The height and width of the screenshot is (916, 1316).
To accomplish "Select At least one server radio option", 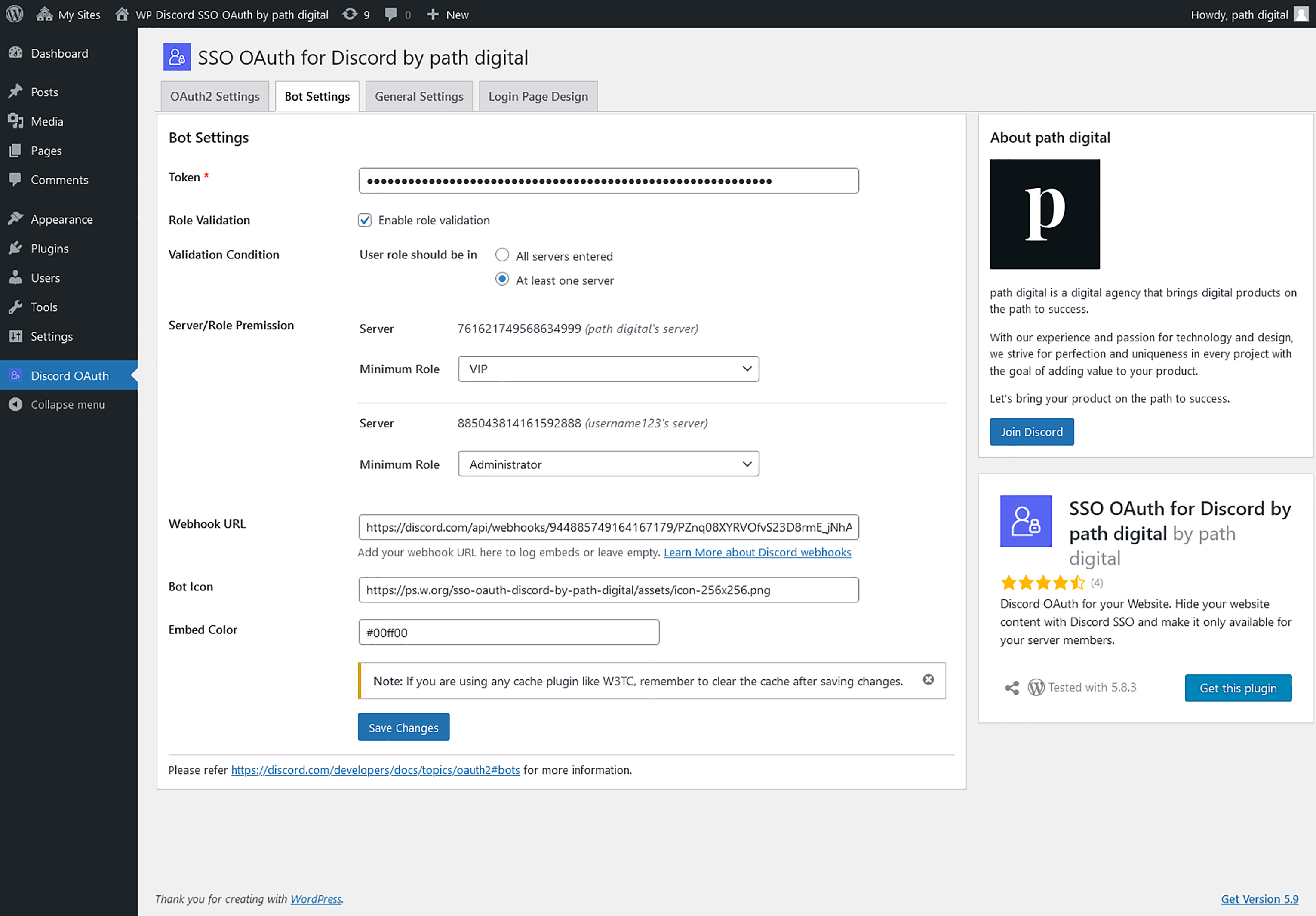I will (502, 279).
